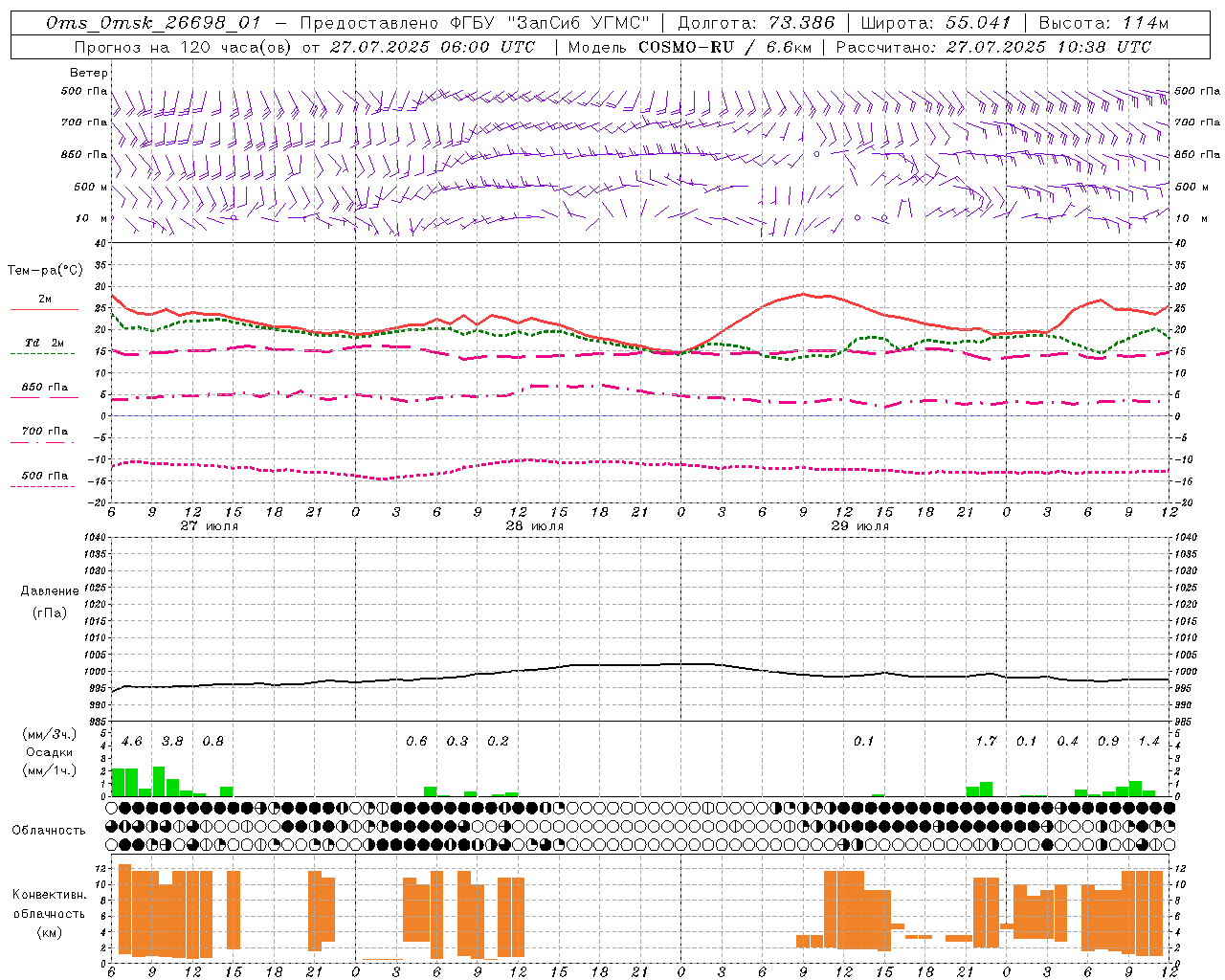The width and height of the screenshot is (1225, 980).
Task: Click the Облачность panel label
Action: (x=49, y=831)
